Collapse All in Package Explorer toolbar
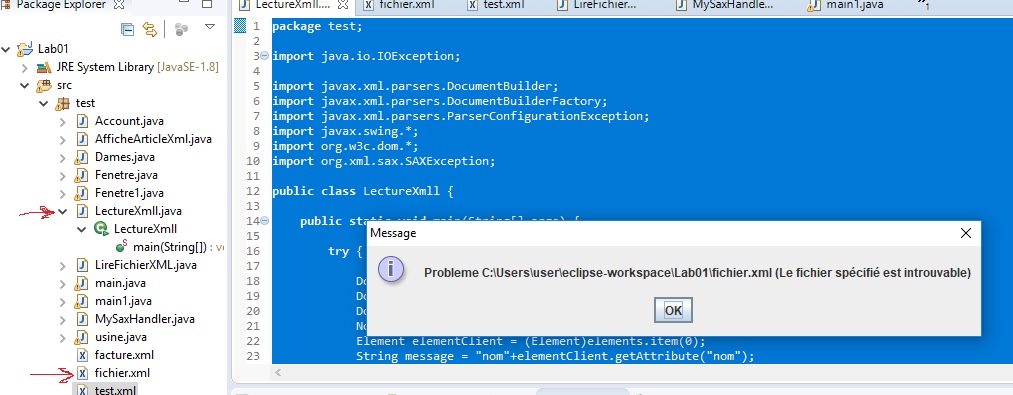1013x395 pixels. point(128,29)
